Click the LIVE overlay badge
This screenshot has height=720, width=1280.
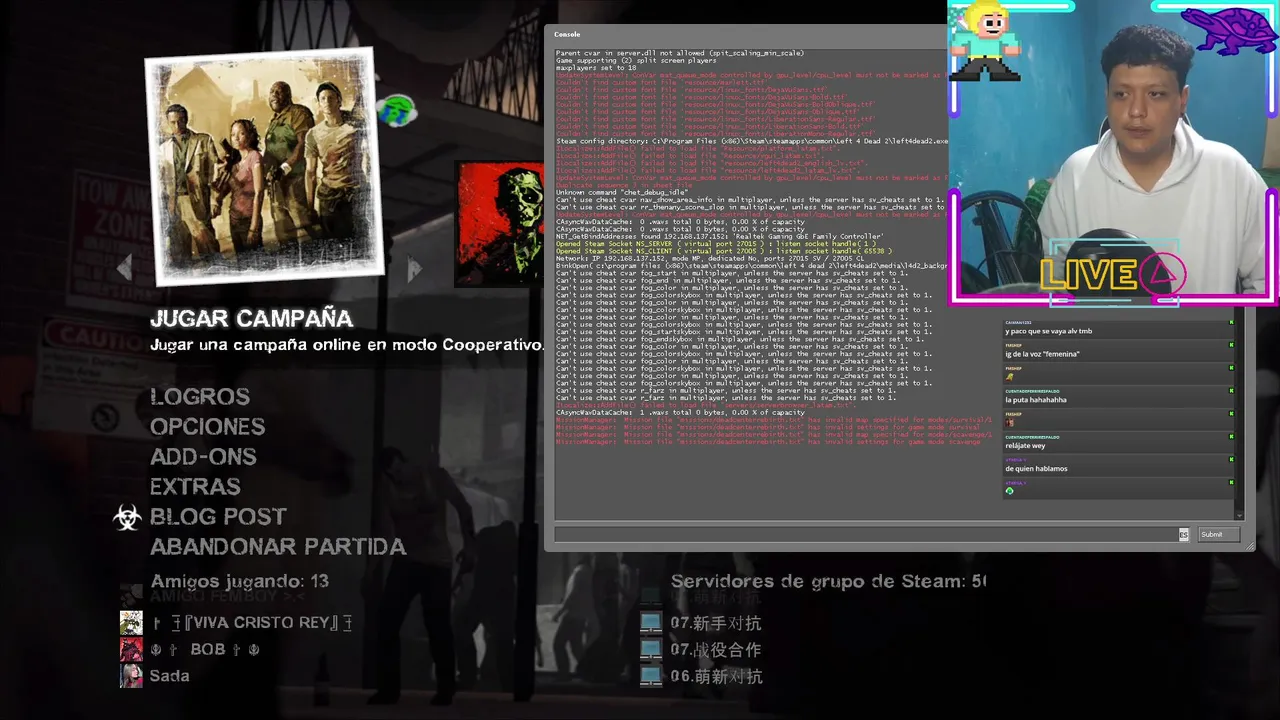[x=1113, y=274]
